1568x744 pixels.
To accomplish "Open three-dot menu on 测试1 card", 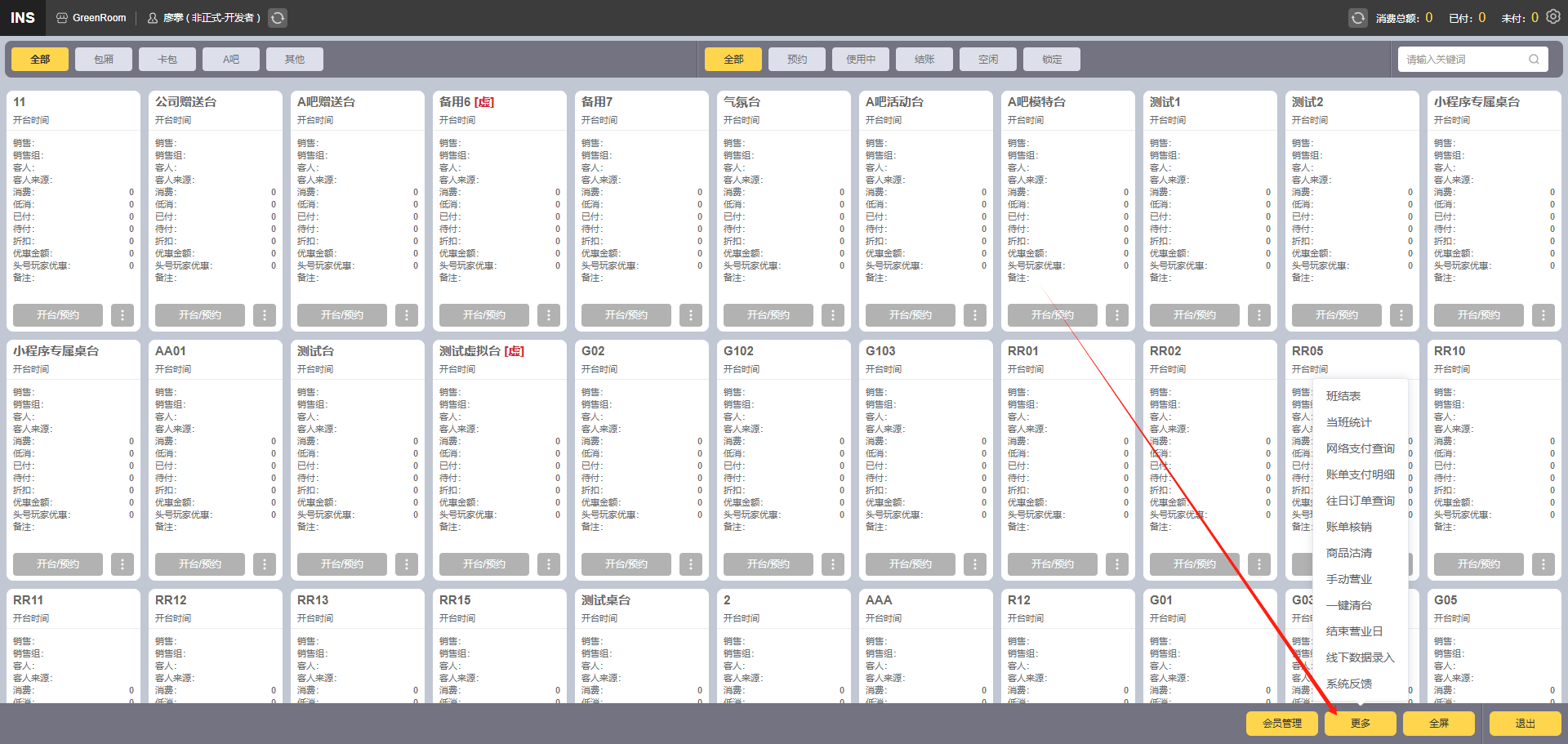I will coord(1259,315).
